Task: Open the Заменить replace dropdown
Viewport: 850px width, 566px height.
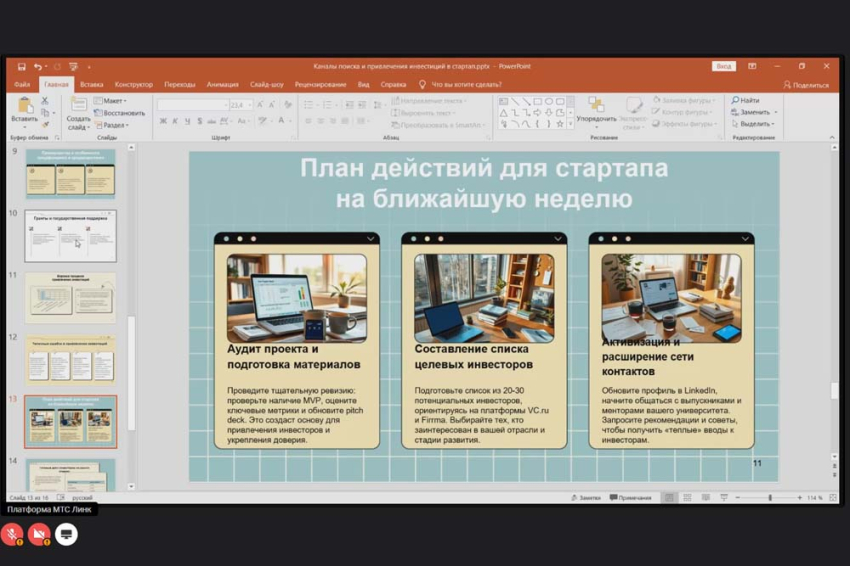Action: [x=776, y=112]
